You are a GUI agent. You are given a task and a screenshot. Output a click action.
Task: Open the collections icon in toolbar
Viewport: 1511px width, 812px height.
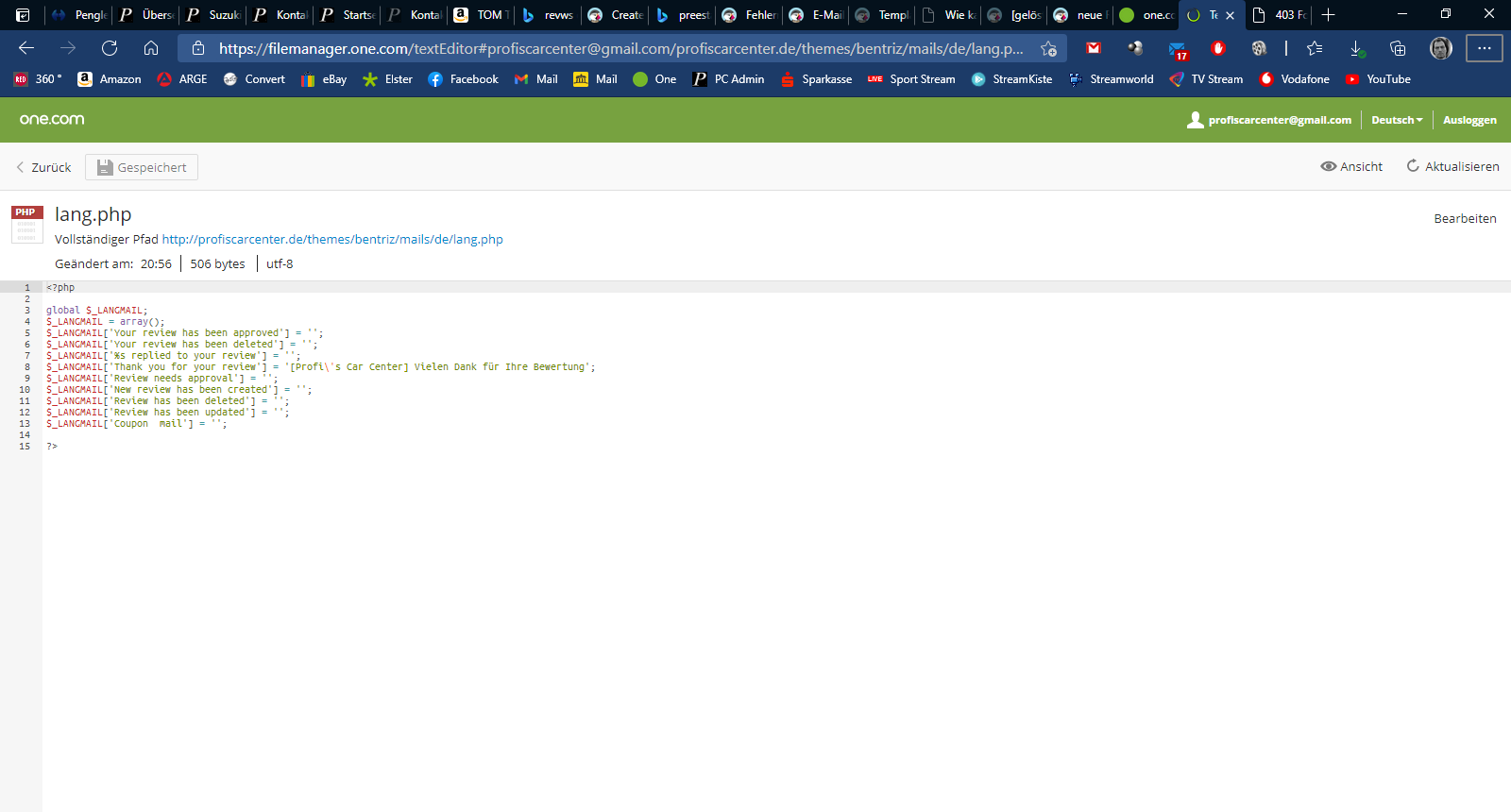pos(1398,48)
